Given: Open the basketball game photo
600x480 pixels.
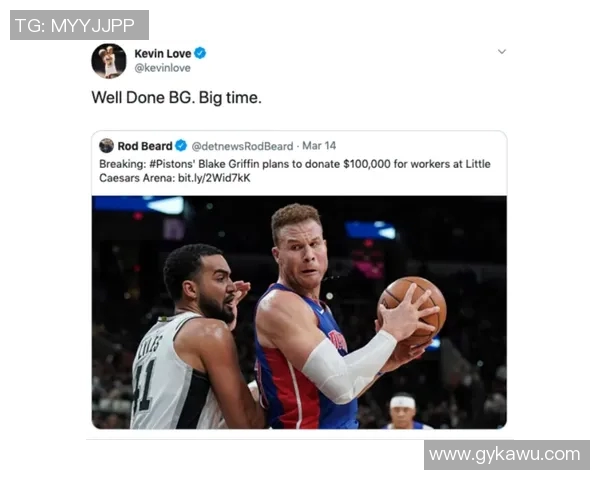Looking at the screenshot, I should pyautogui.click(x=299, y=312).
